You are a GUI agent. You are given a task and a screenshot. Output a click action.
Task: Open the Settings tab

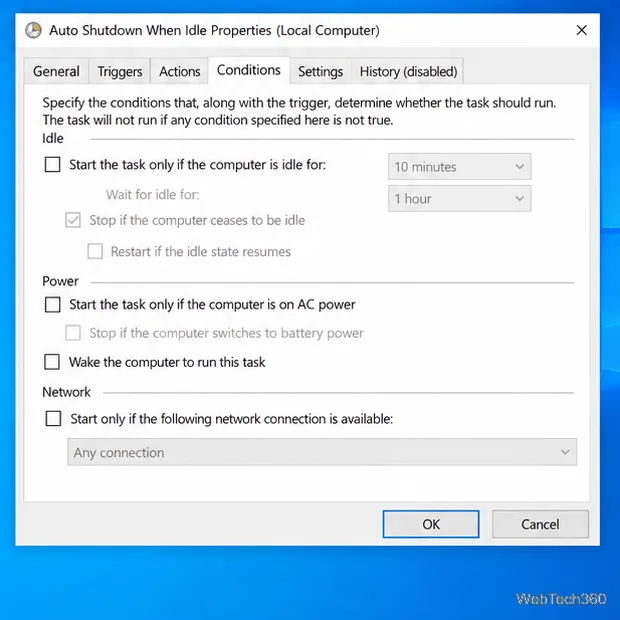(x=320, y=72)
